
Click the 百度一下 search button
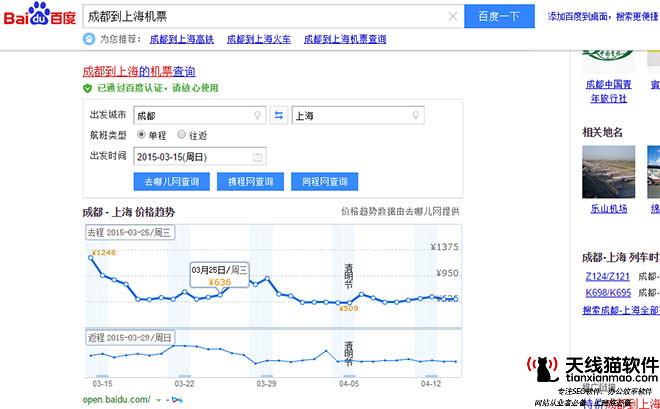[499, 16]
